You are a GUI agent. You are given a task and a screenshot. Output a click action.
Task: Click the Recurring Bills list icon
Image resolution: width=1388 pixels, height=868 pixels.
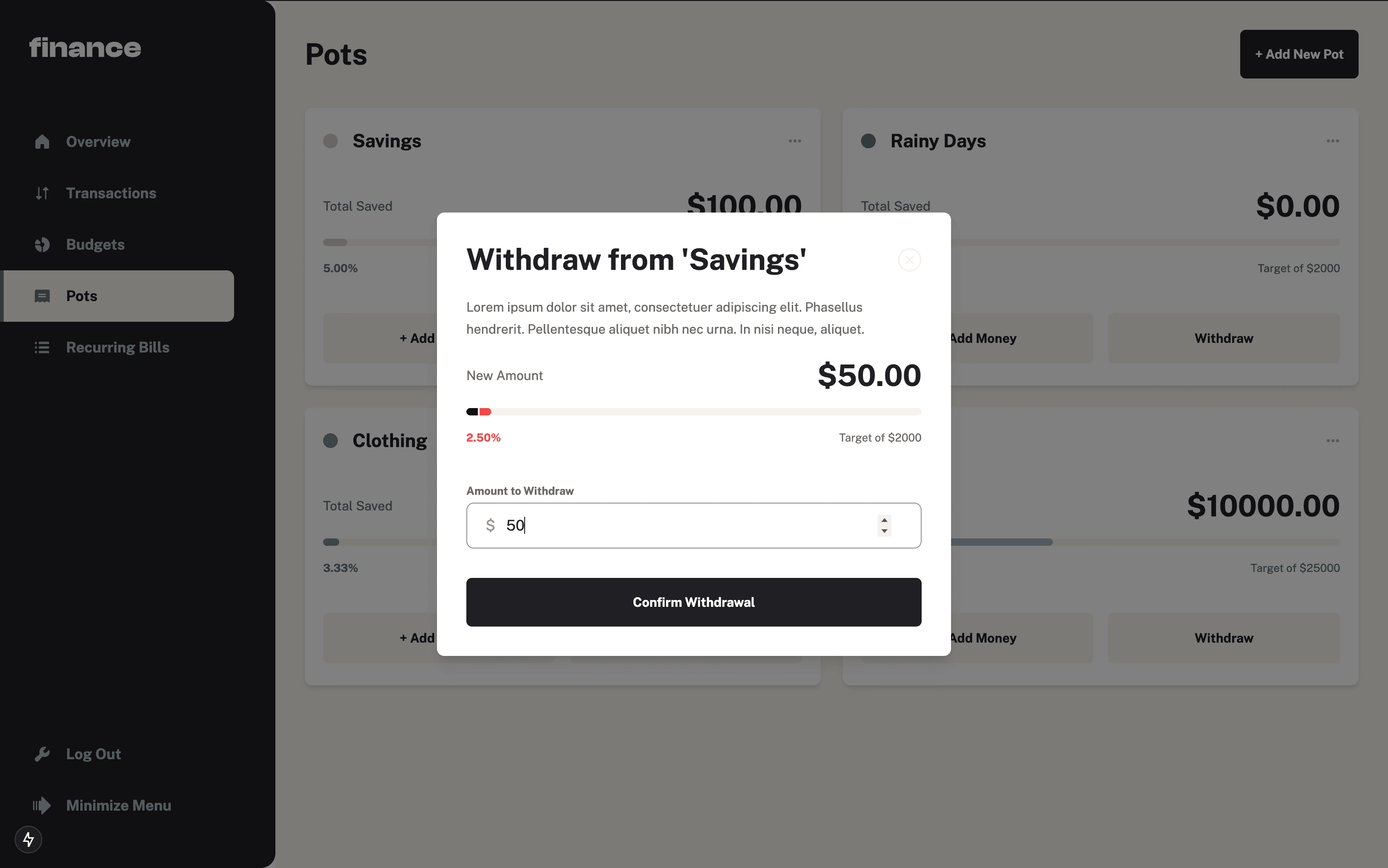(42, 347)
